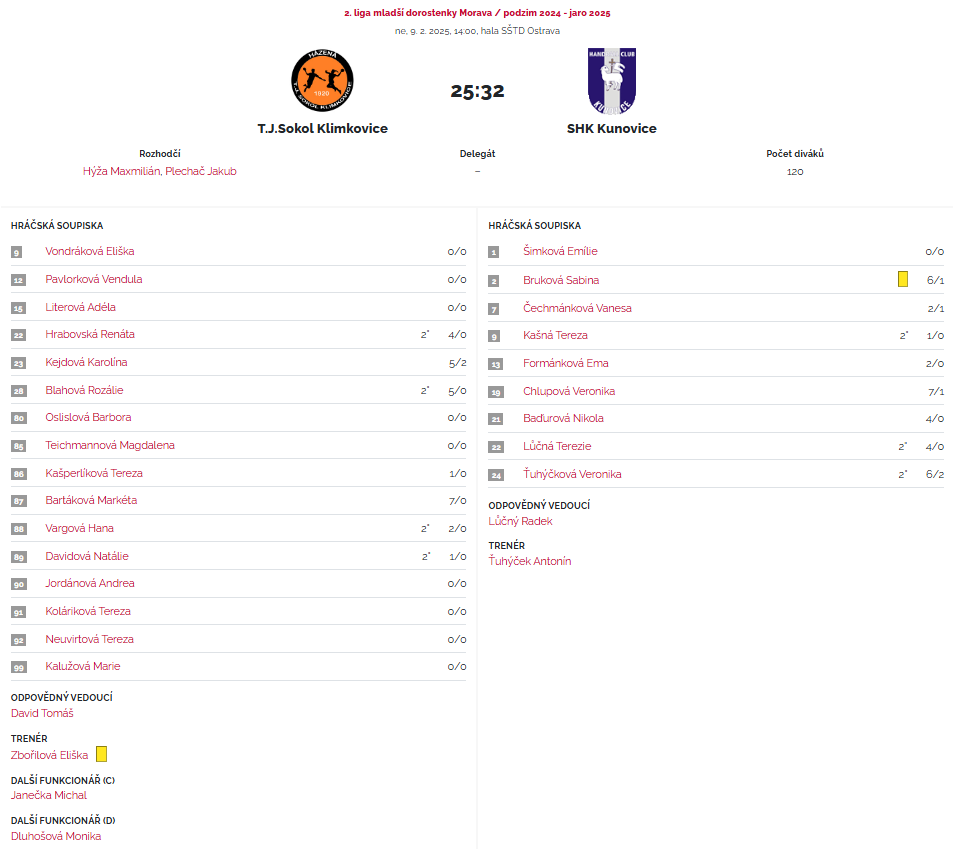
Task: Click the 25:32 match score
Action: [477, 91]
